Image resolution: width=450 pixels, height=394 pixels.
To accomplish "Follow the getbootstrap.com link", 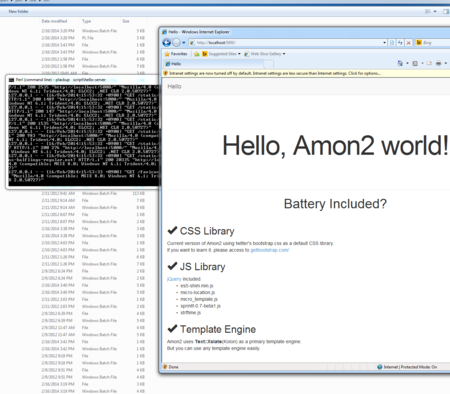I will [270, 250].
